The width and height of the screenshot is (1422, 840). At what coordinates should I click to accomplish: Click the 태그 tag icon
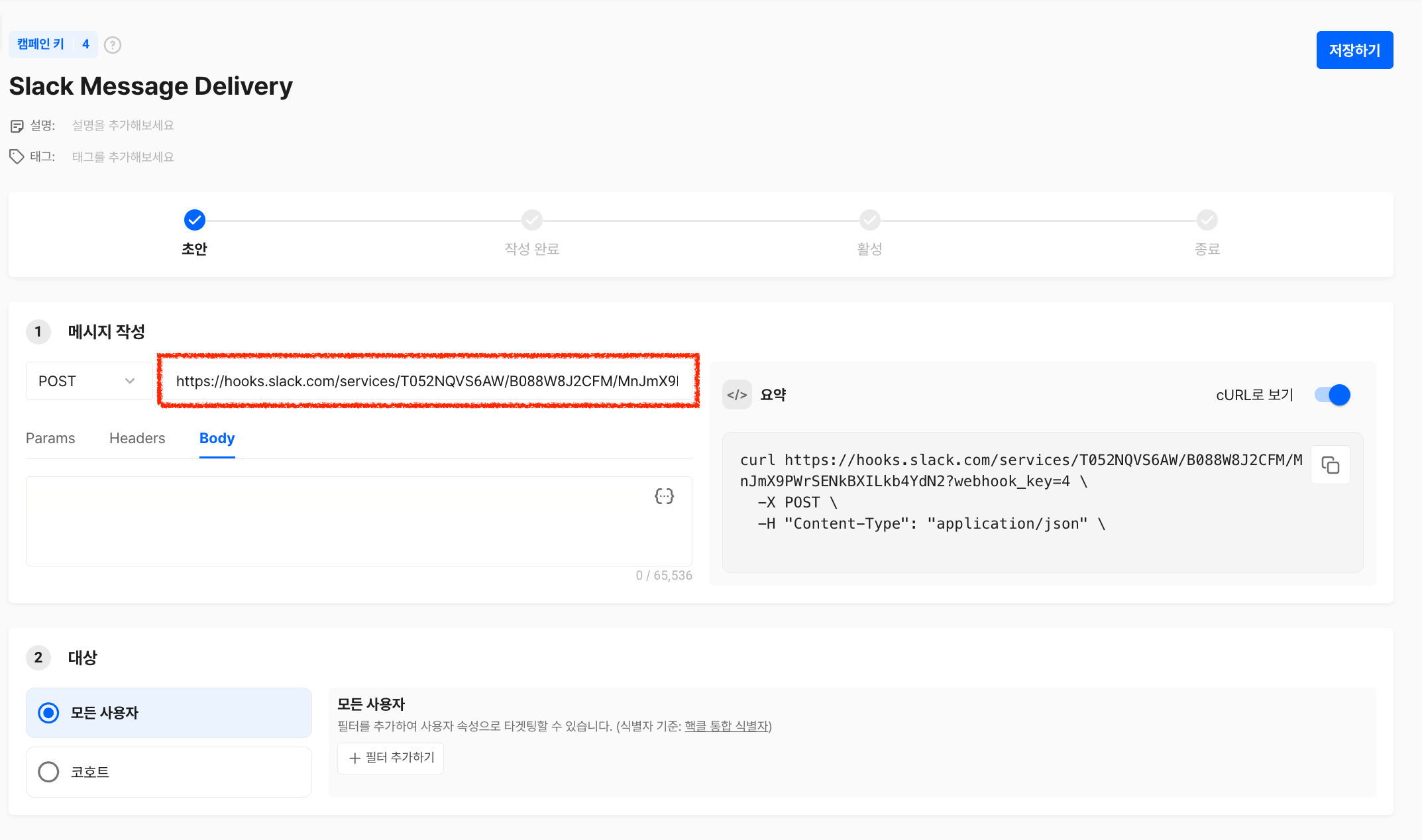pos(17,157)
